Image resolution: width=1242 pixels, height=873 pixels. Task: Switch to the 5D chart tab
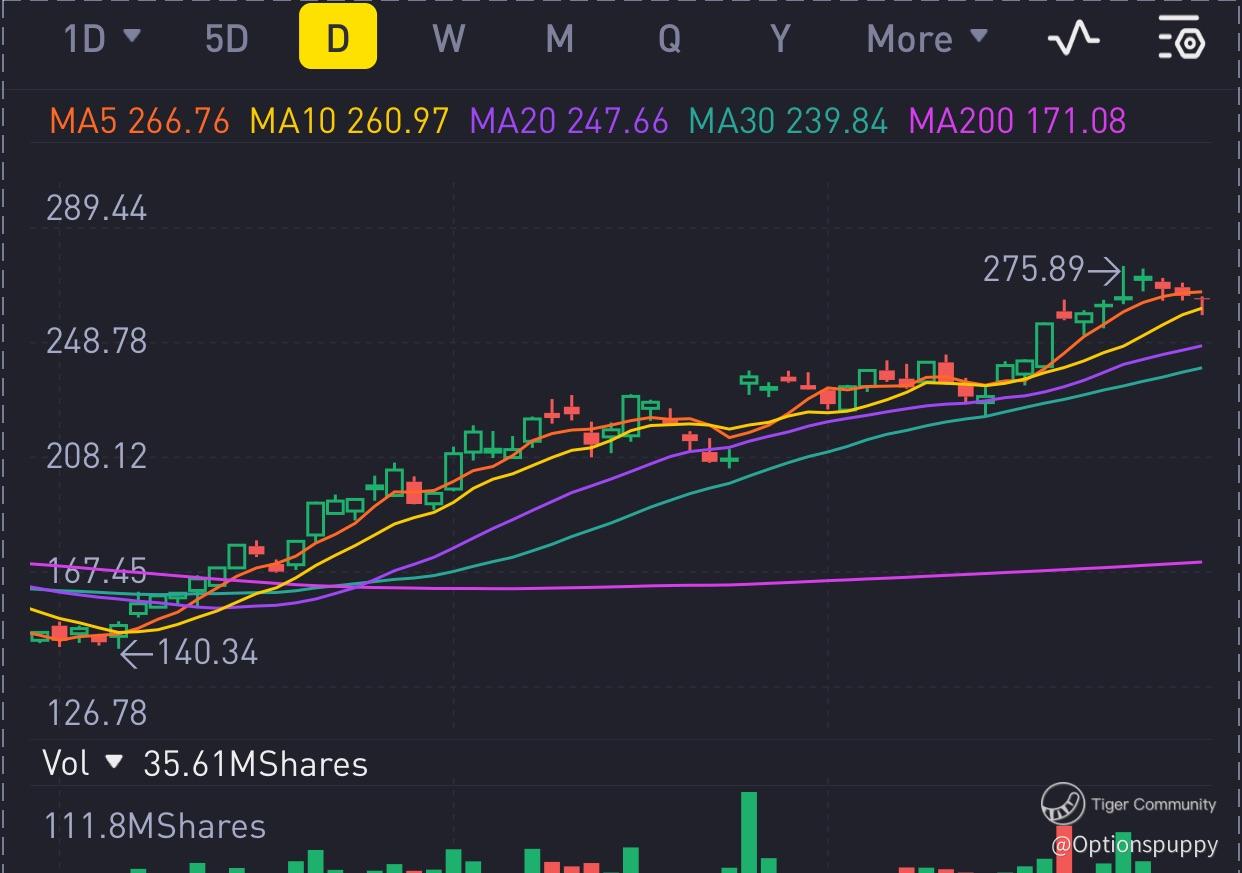point(226,39)
